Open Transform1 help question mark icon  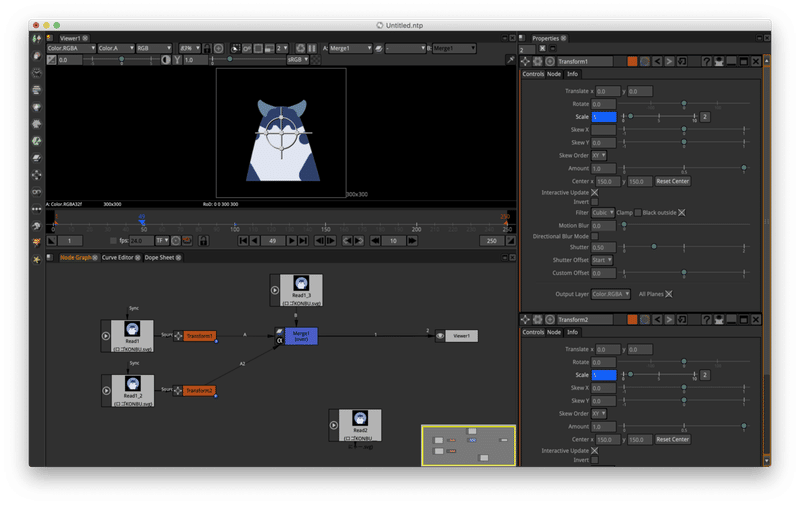706,61
